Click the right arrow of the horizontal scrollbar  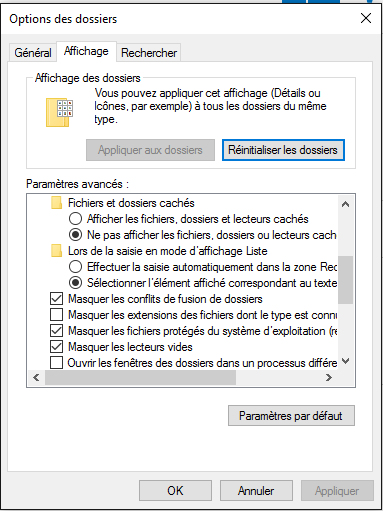(x=329, y=377)
